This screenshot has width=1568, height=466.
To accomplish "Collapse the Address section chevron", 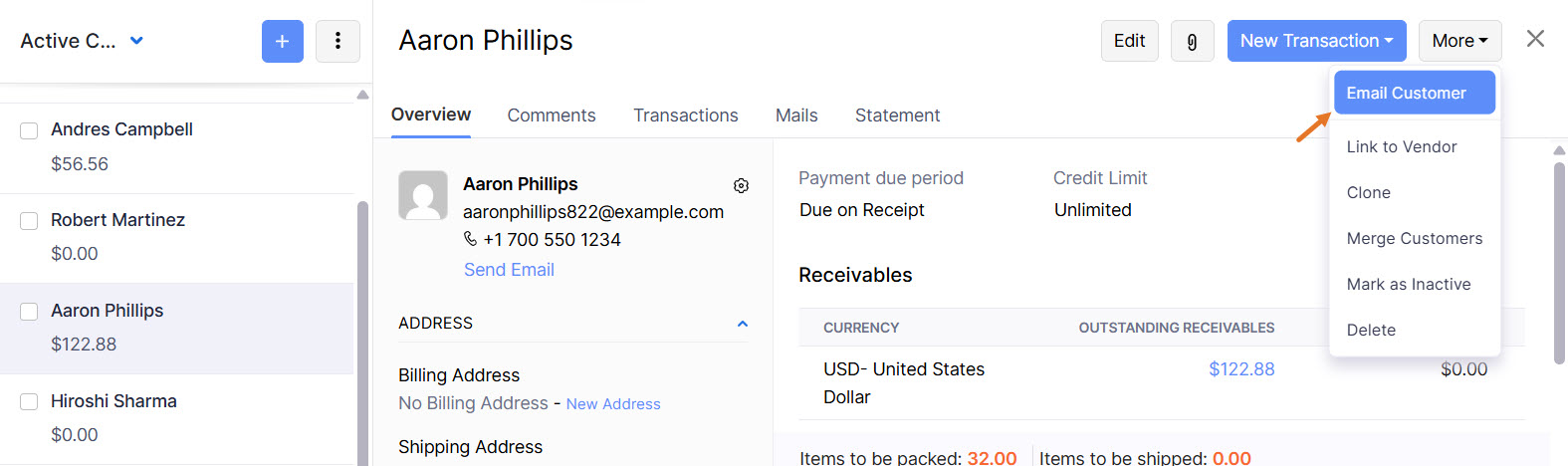I will pos(742,324).
